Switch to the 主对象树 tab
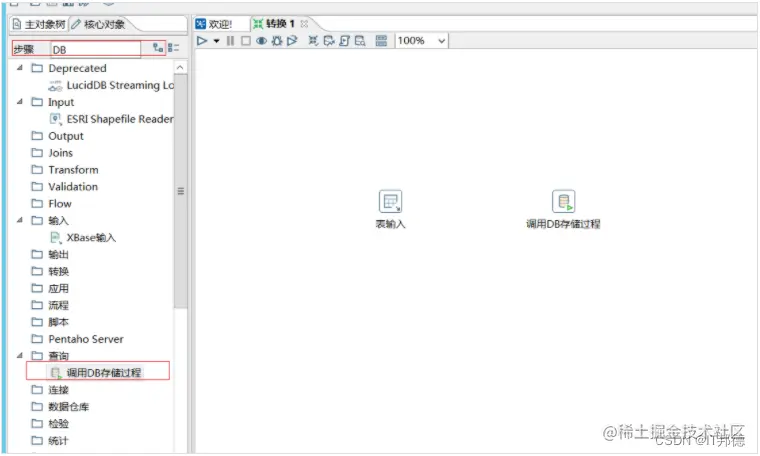 [x=39, y=24]
